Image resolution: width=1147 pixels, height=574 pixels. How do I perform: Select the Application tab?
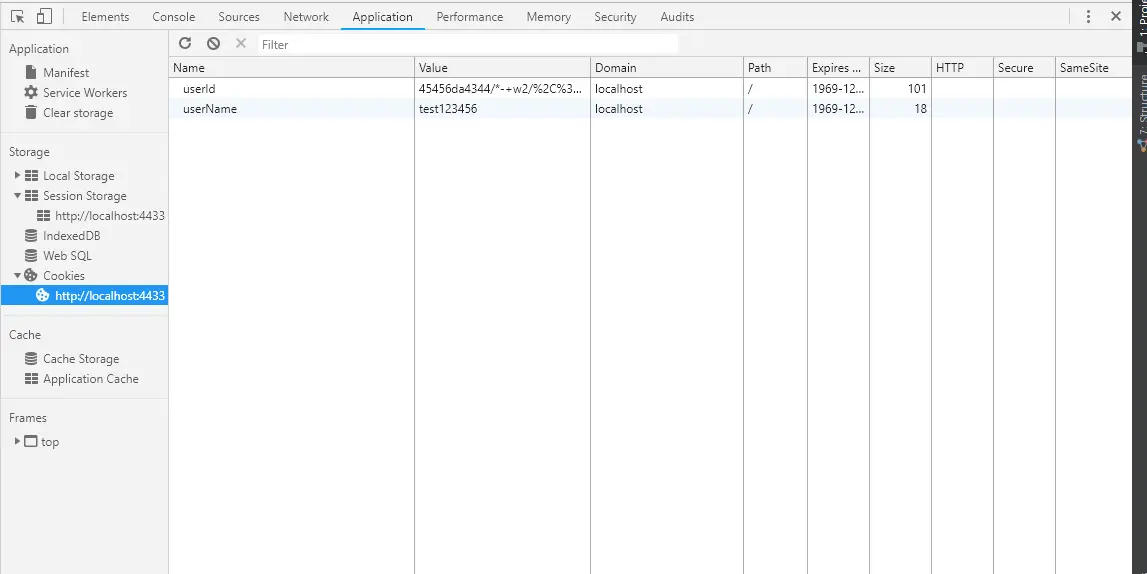tap(383, 16)
